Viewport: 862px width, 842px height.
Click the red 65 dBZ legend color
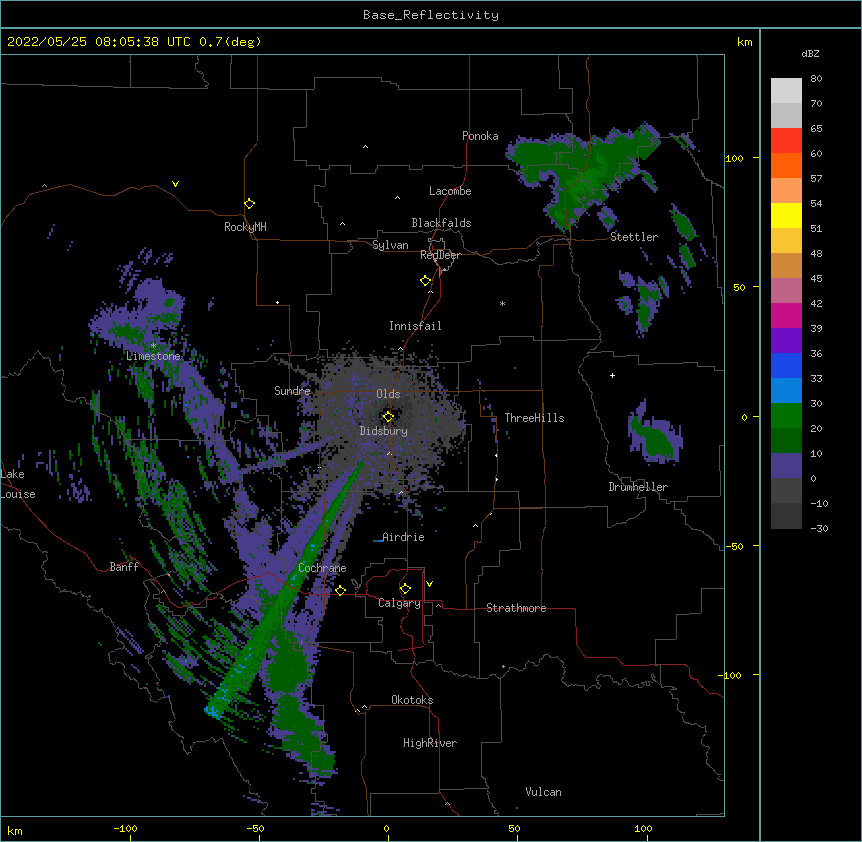coord(786,141)
